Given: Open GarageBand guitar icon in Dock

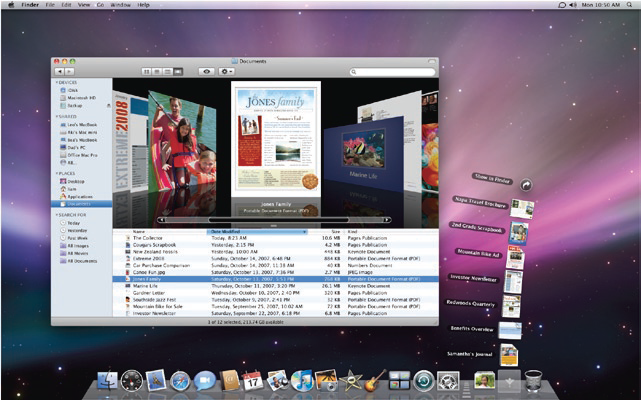Looking at the screenshot, I should point(374,381).
